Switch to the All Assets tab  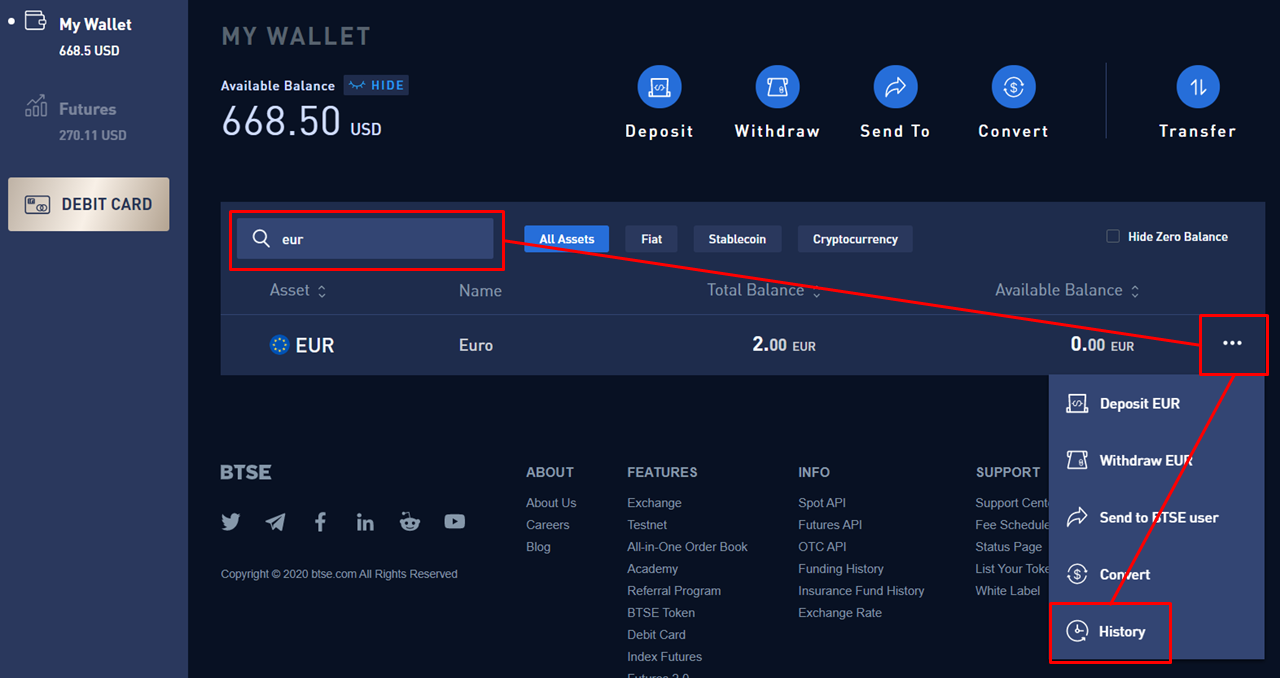566,238
